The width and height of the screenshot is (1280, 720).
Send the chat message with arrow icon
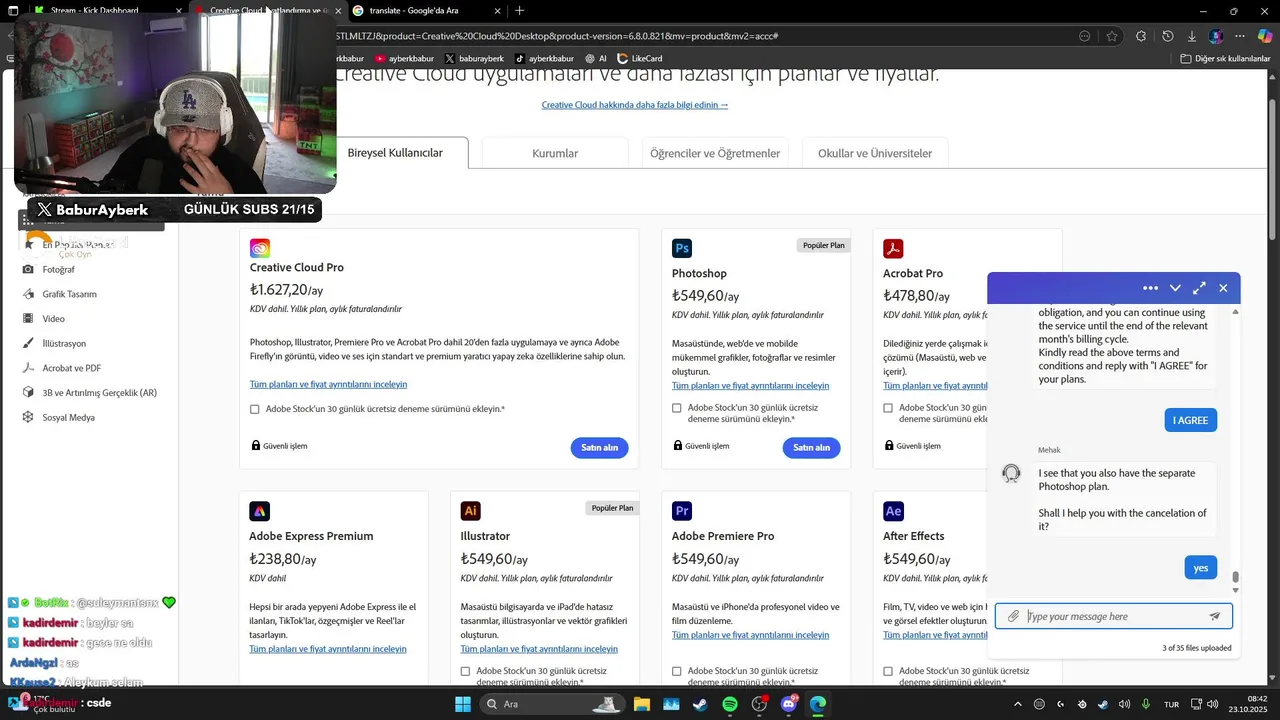1215,616
